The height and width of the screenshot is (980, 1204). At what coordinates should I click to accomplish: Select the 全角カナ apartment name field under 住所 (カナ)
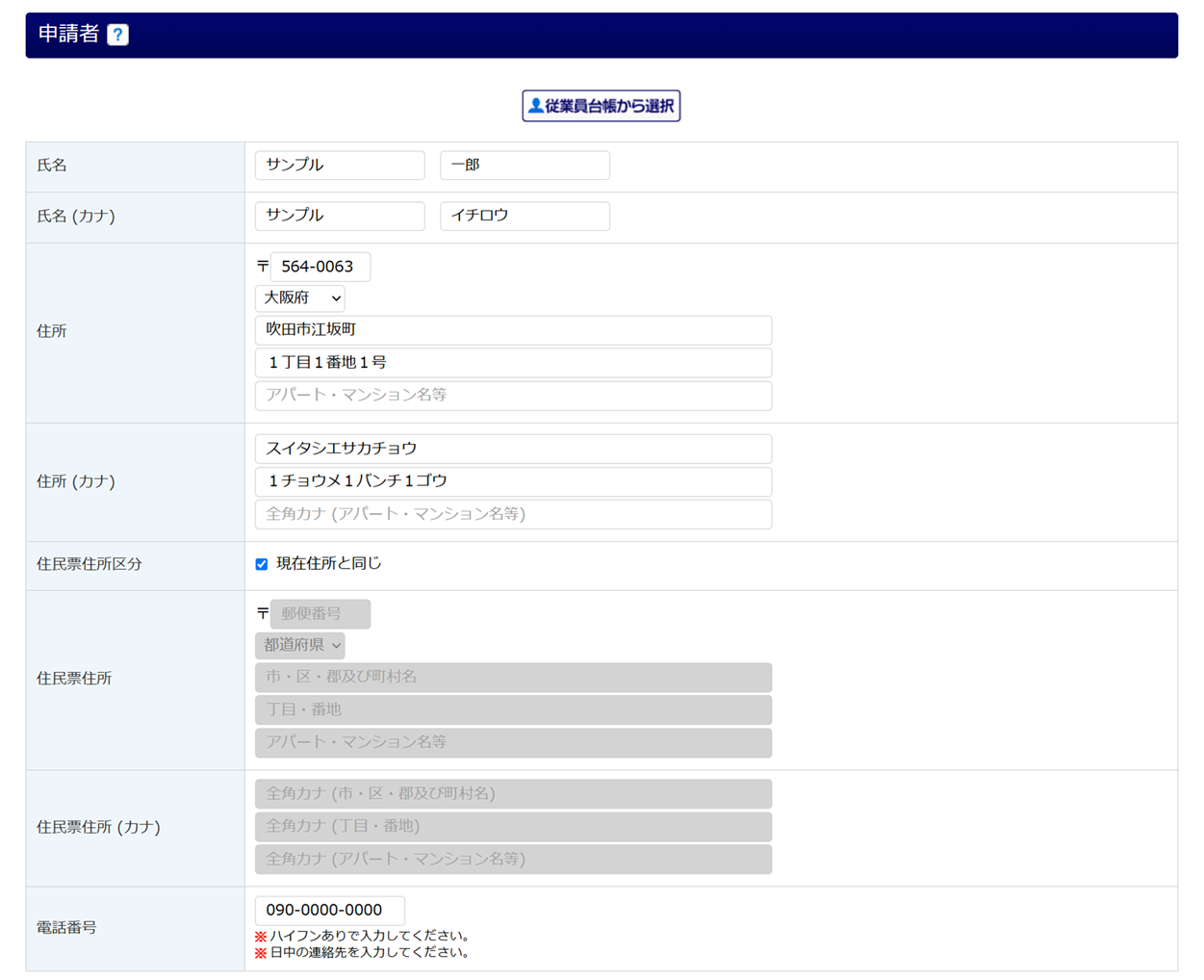click(x=513, y=514)
